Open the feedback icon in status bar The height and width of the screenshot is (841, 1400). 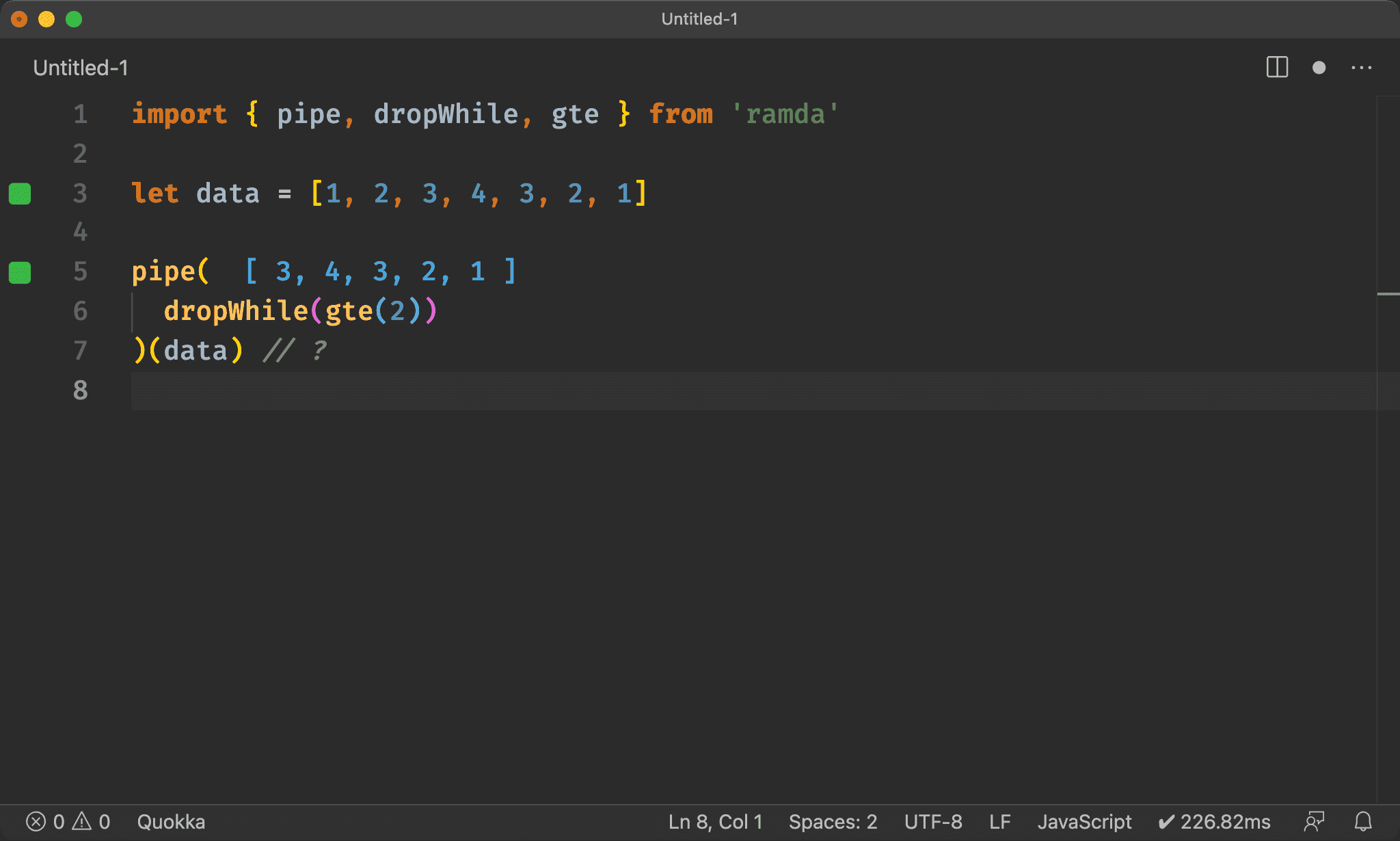point(1314,821)
